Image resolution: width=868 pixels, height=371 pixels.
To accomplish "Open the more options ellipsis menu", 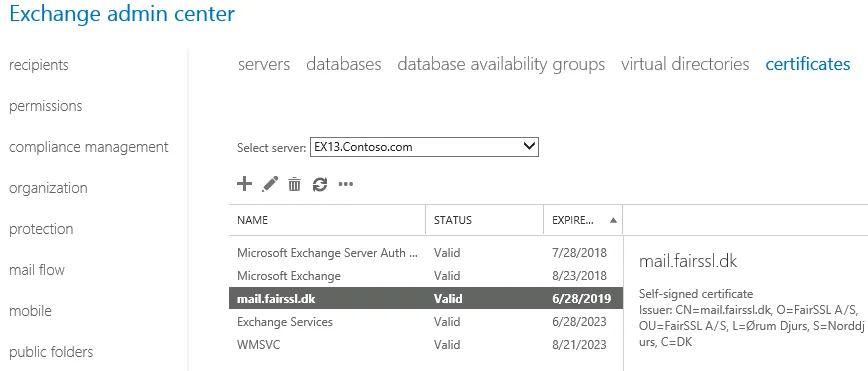I will (x=346, y=184).
